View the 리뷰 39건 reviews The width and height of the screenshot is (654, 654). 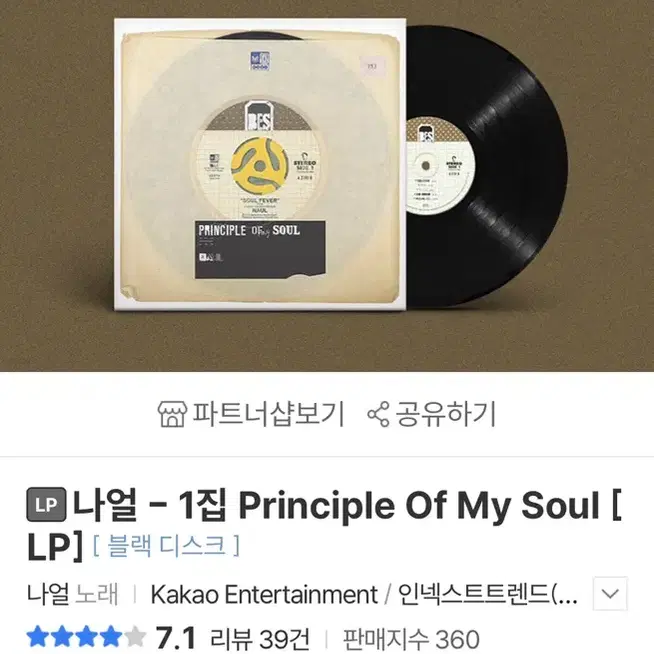tap(260, 639)
